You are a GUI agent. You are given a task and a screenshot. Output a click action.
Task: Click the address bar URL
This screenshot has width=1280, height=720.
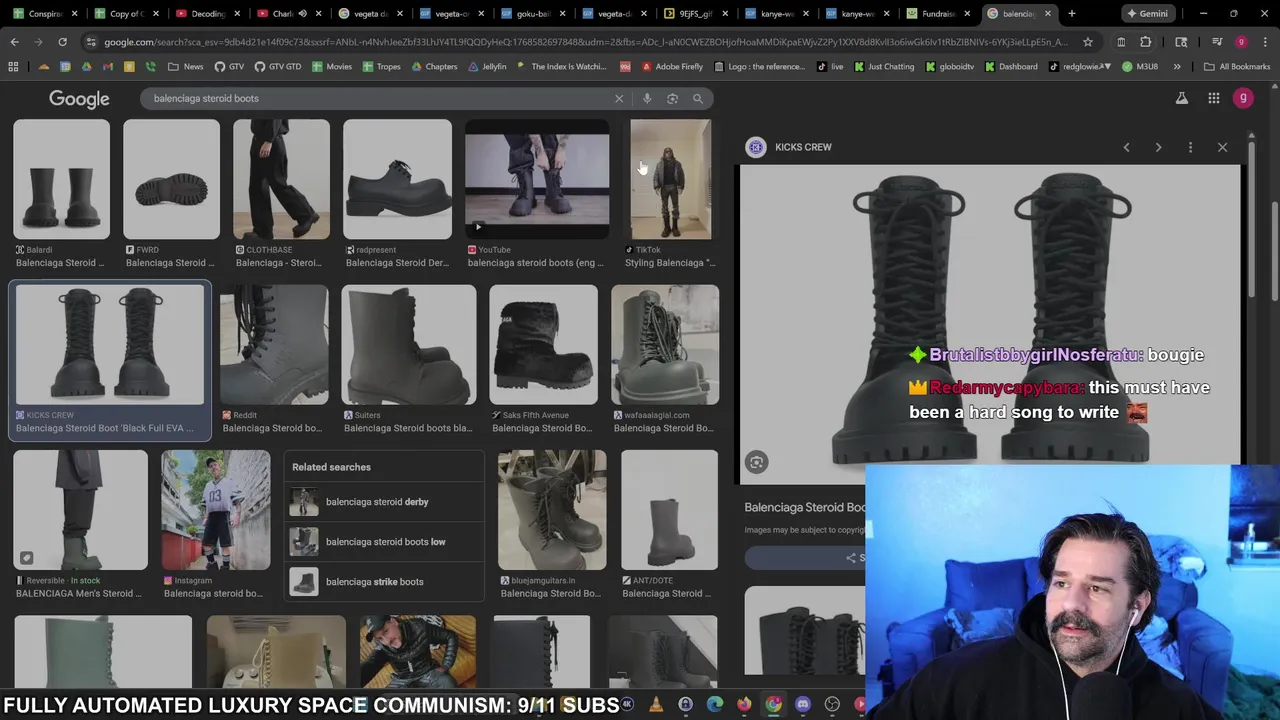point(585,42)
